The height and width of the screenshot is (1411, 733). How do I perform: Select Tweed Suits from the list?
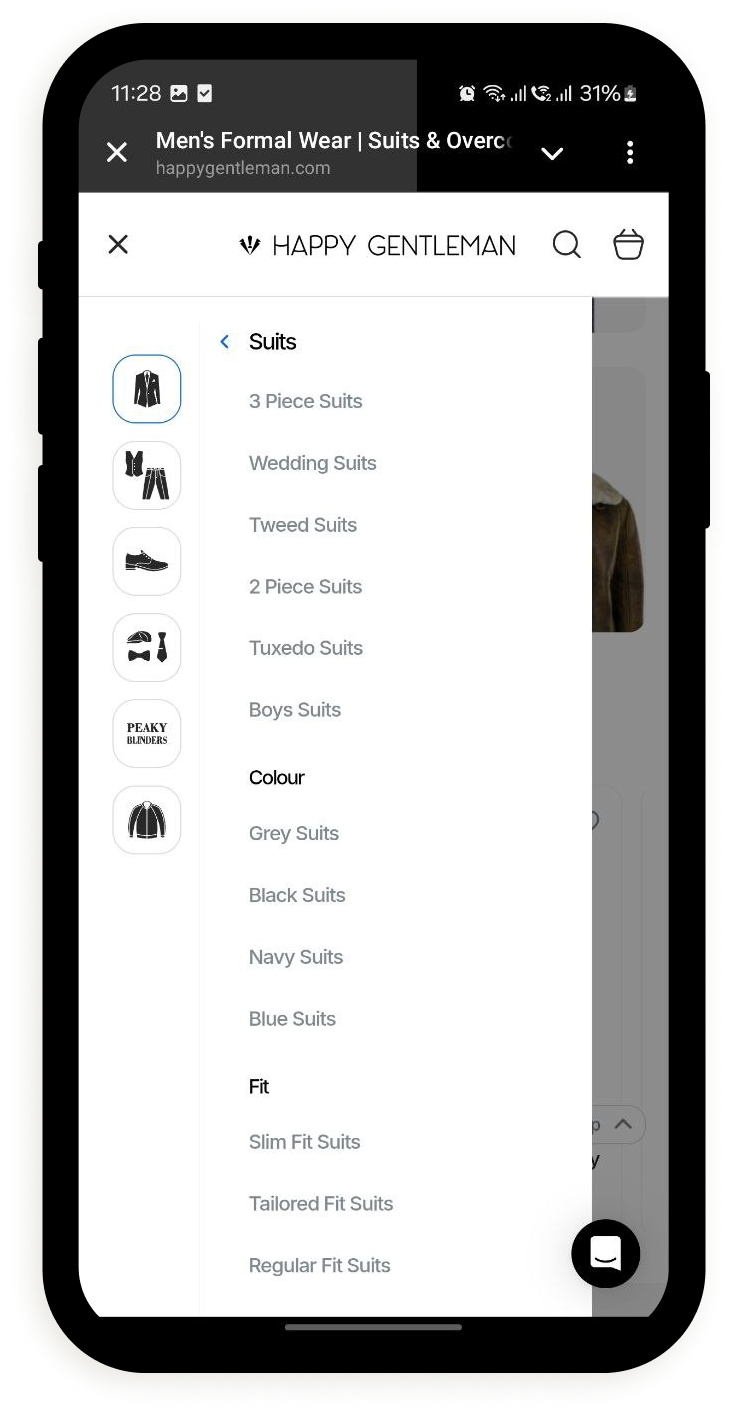(x=303, y=525)
